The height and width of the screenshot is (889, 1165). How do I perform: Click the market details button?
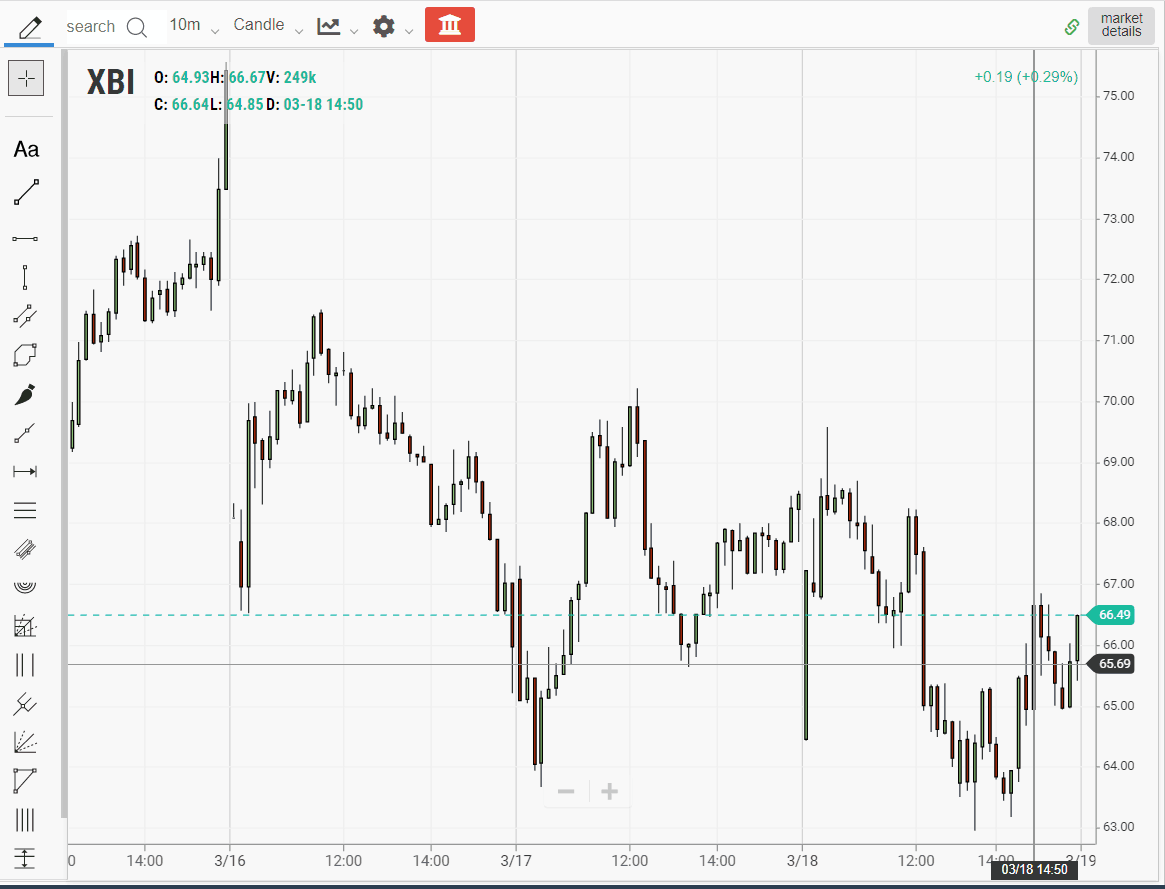[x=1121, y=25]
